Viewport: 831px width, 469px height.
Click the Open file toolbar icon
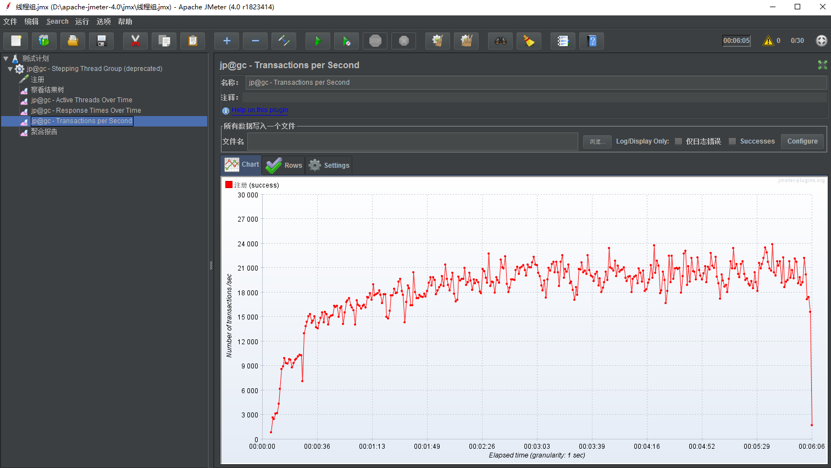point(73,41)
